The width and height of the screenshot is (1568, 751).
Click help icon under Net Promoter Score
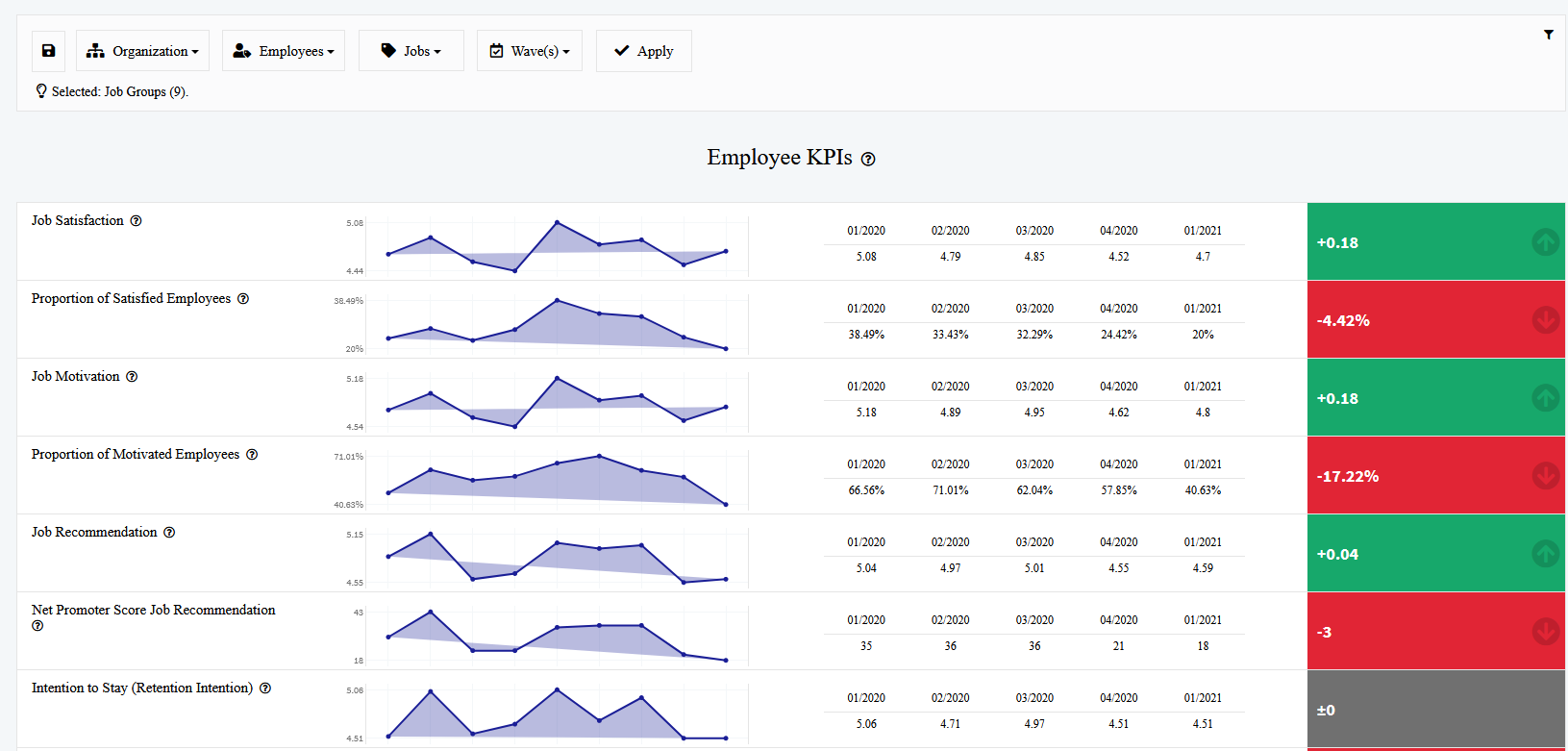tap(37, 626)
